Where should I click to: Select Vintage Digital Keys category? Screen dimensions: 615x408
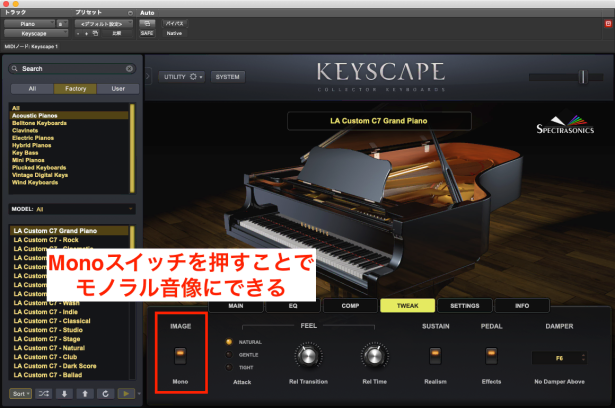point(69,175)
